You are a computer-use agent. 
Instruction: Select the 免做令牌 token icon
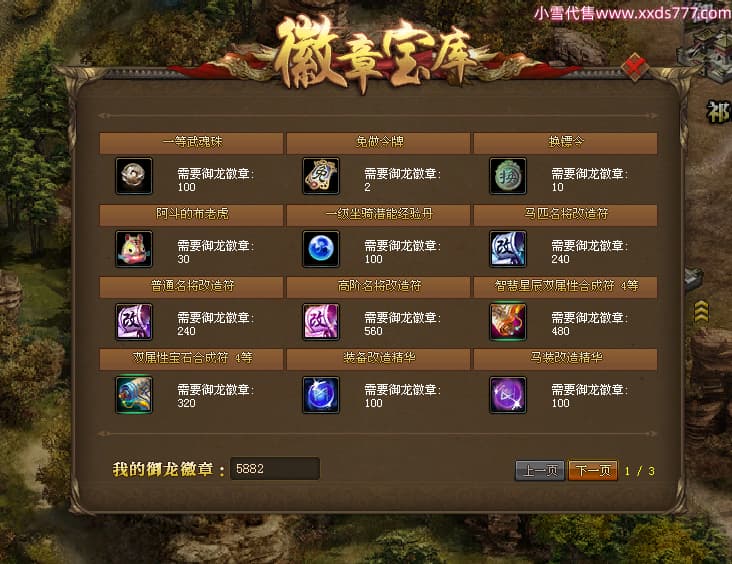(x=321, y=176)
